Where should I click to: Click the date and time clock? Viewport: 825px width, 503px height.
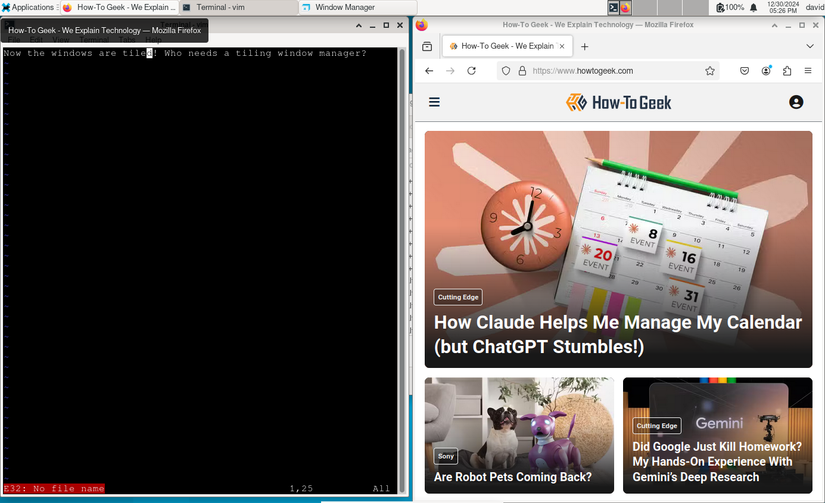coord(782,7)
